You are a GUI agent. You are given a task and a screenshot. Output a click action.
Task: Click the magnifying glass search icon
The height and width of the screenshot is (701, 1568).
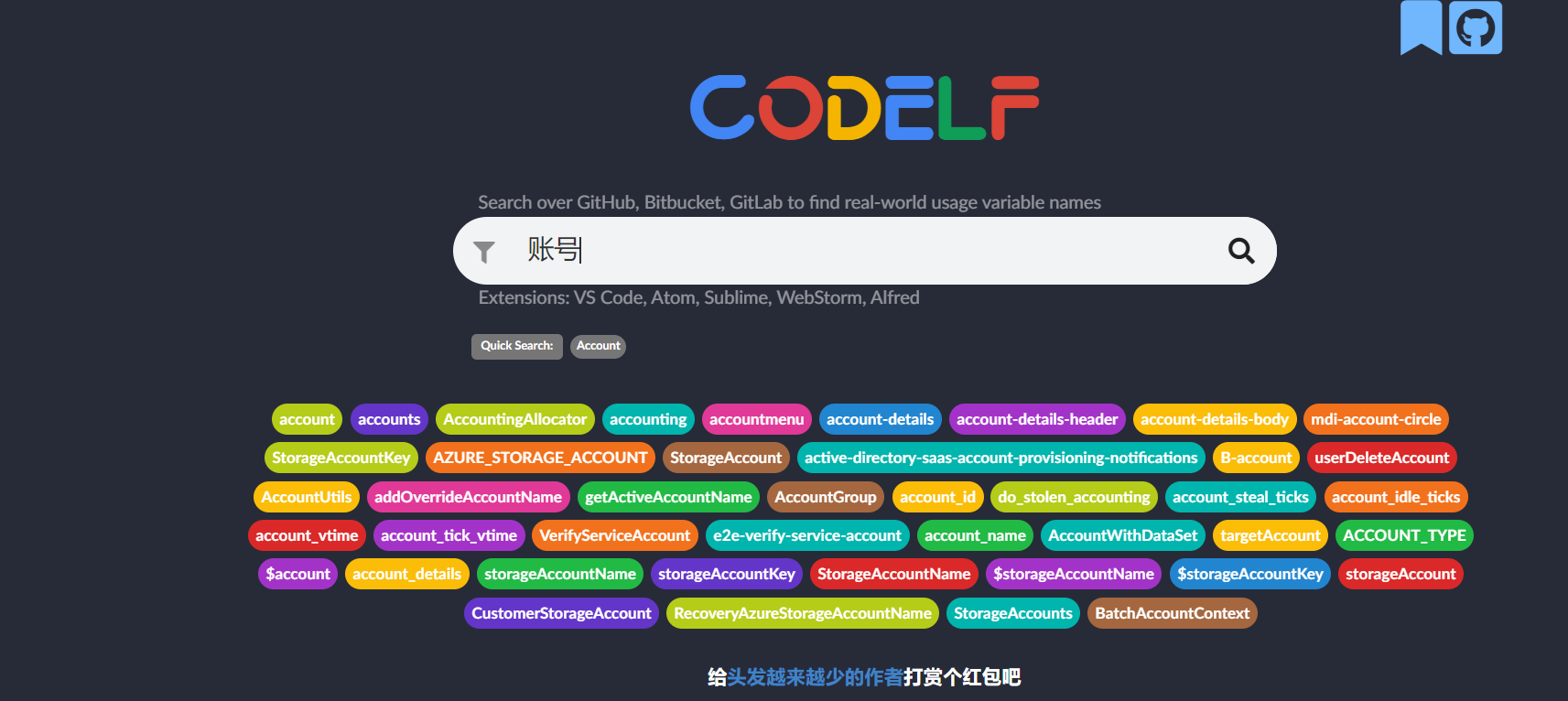(1241, 251)
